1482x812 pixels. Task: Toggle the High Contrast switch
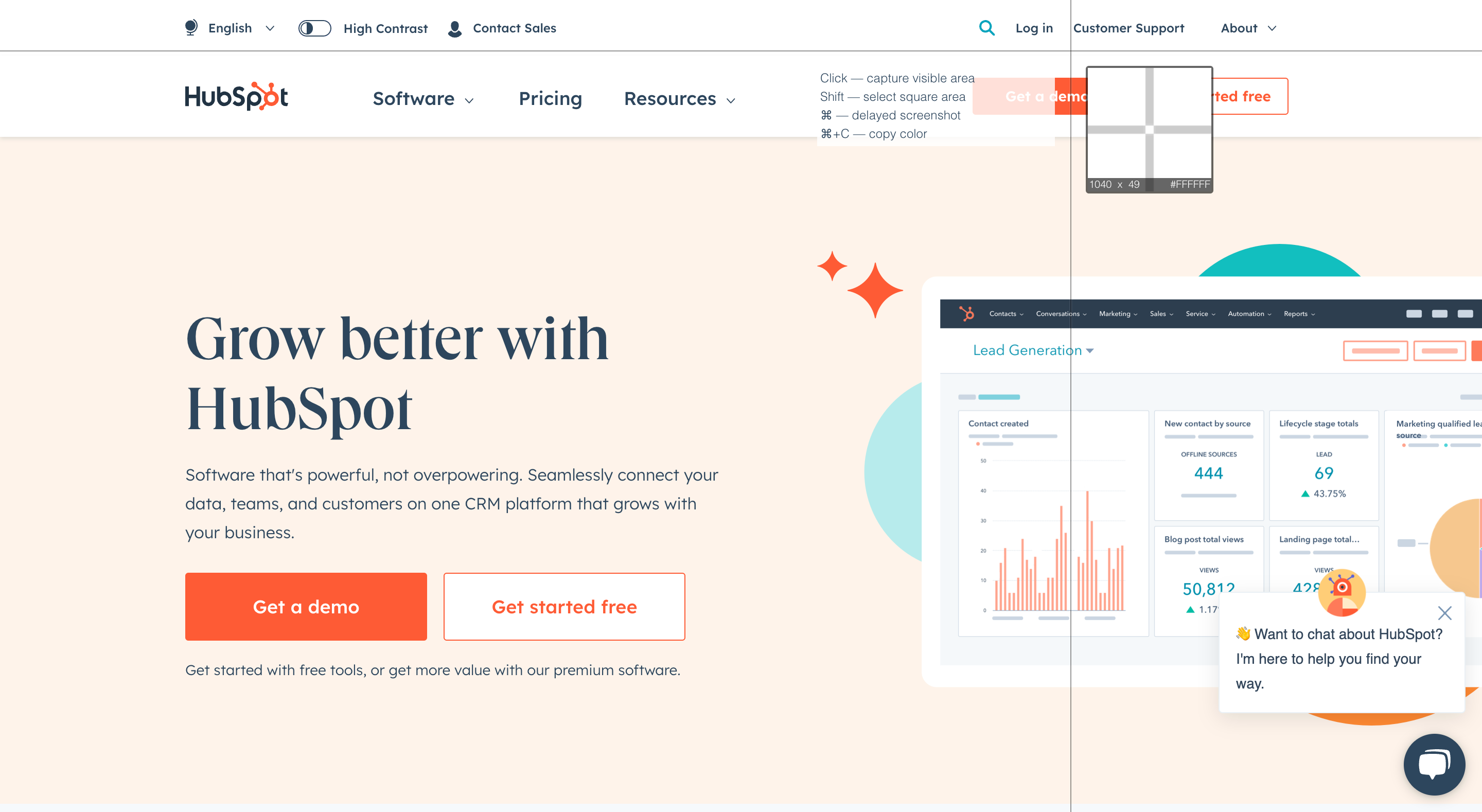(315, 28)
